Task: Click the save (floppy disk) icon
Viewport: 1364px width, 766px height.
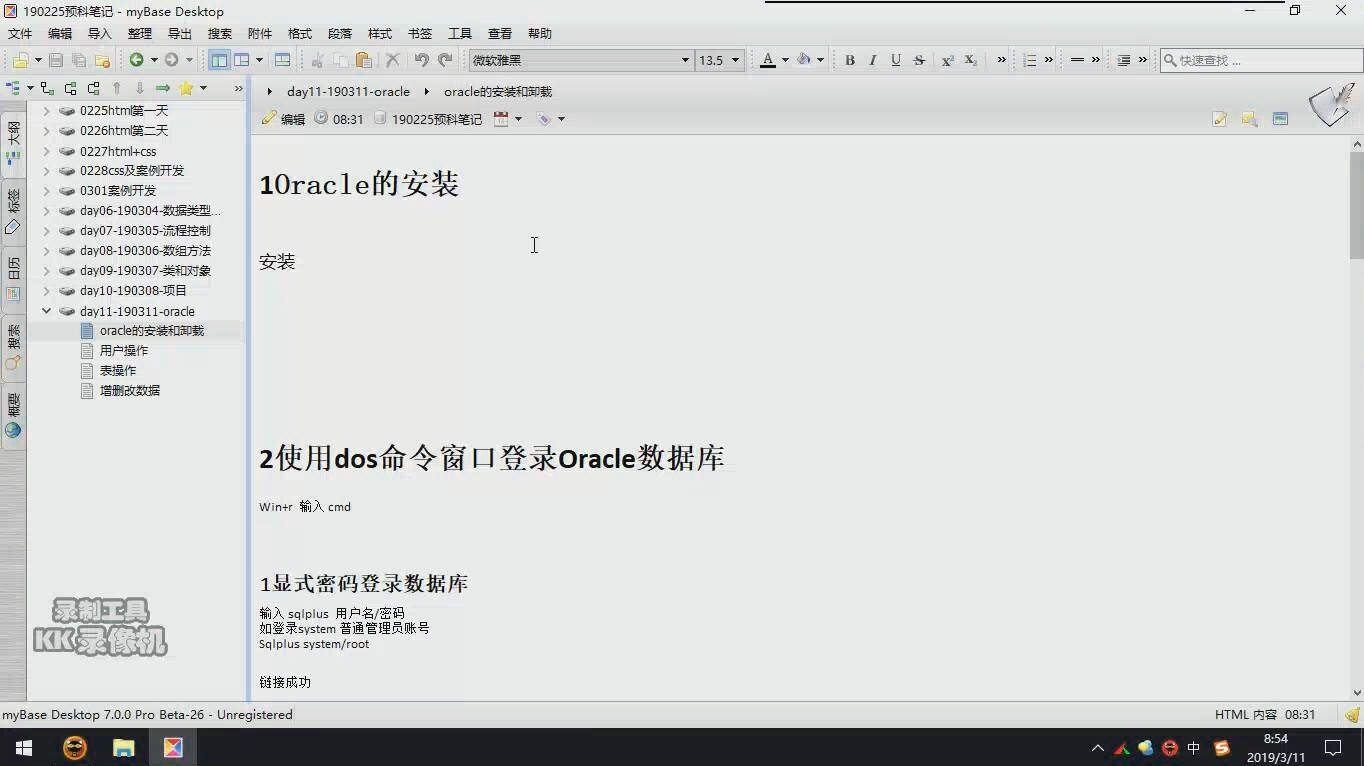Action: point(56,60)
